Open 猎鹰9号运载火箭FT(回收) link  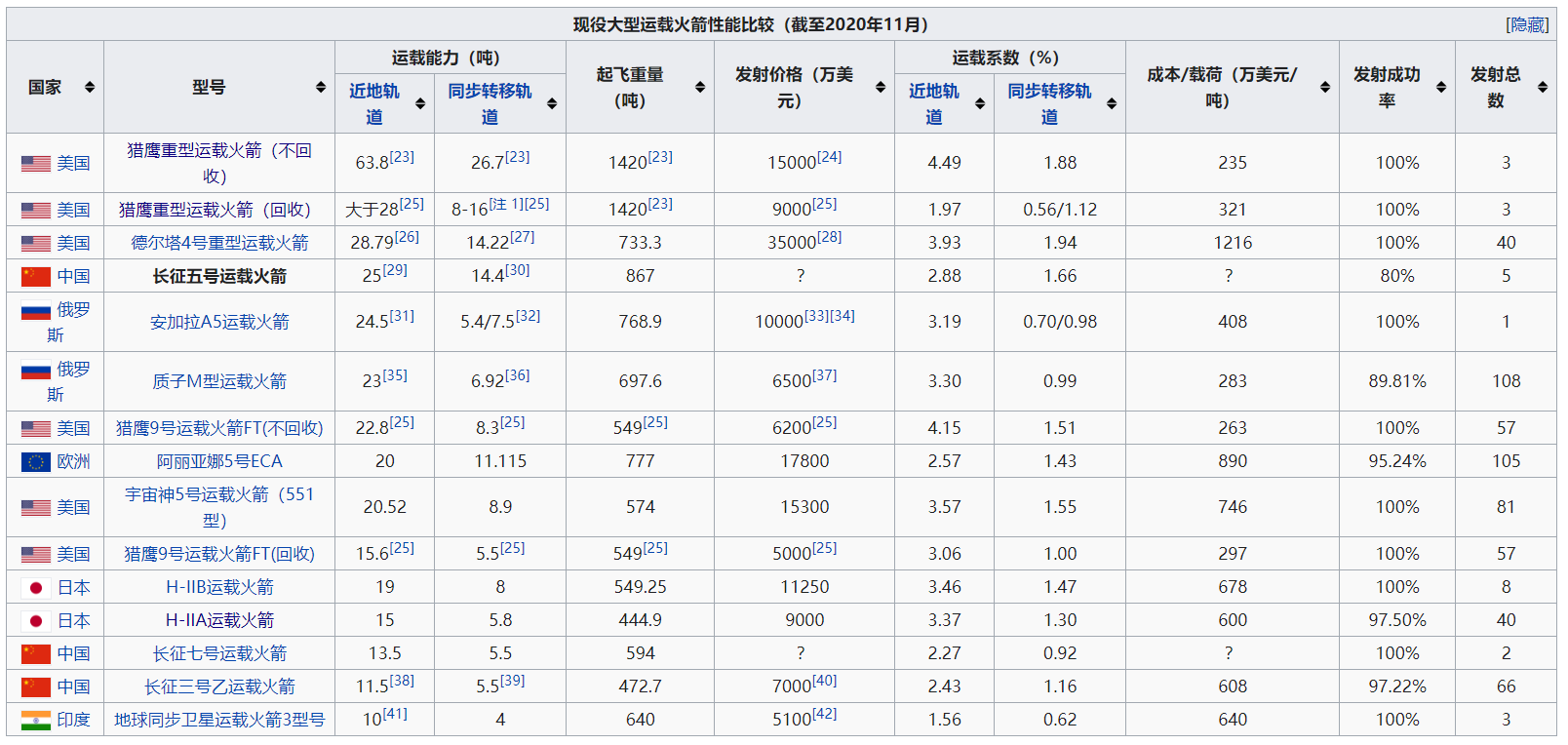pyautogui.click(x=219, y=554)
